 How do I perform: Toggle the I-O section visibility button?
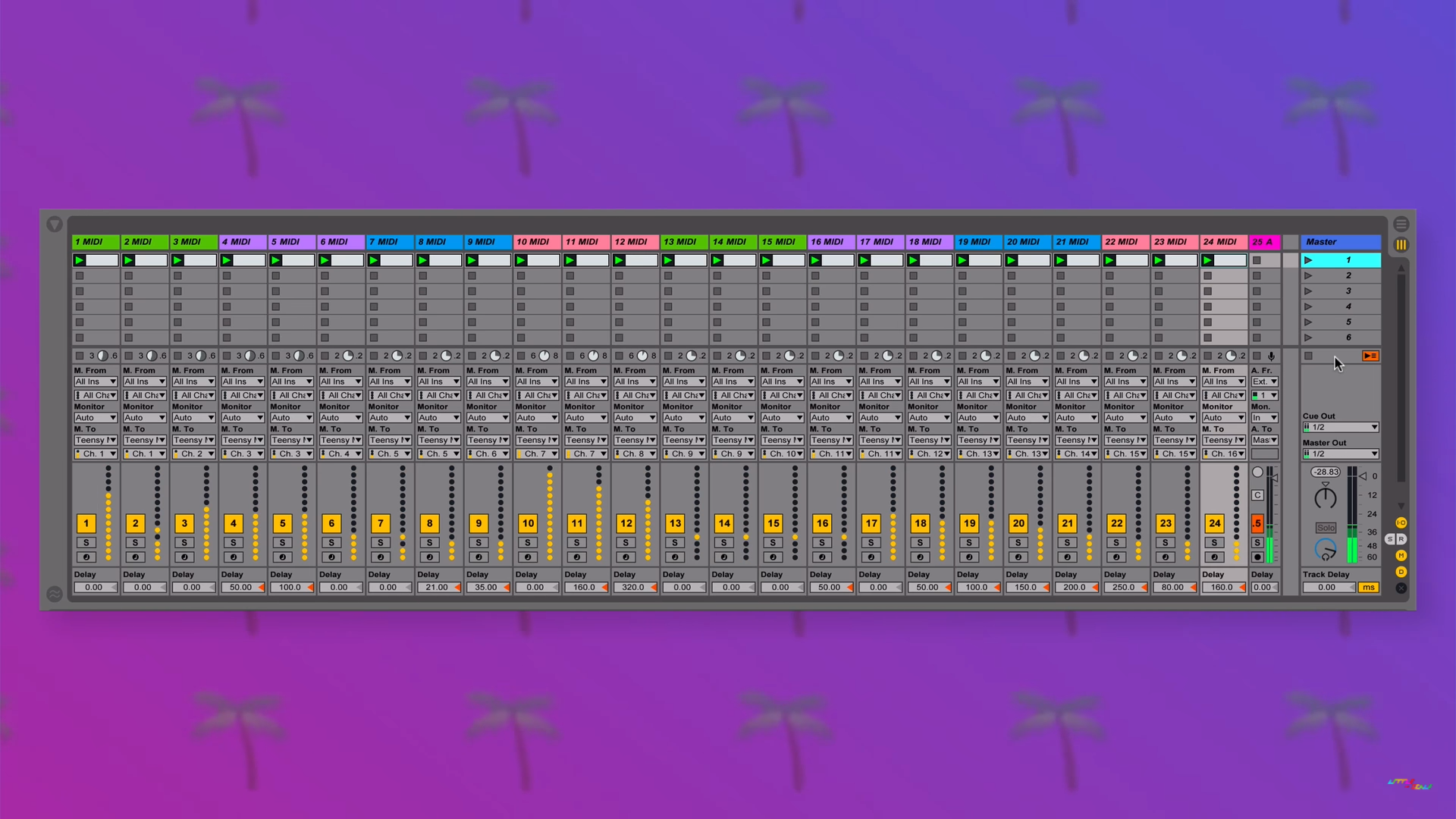point(1401,522)
